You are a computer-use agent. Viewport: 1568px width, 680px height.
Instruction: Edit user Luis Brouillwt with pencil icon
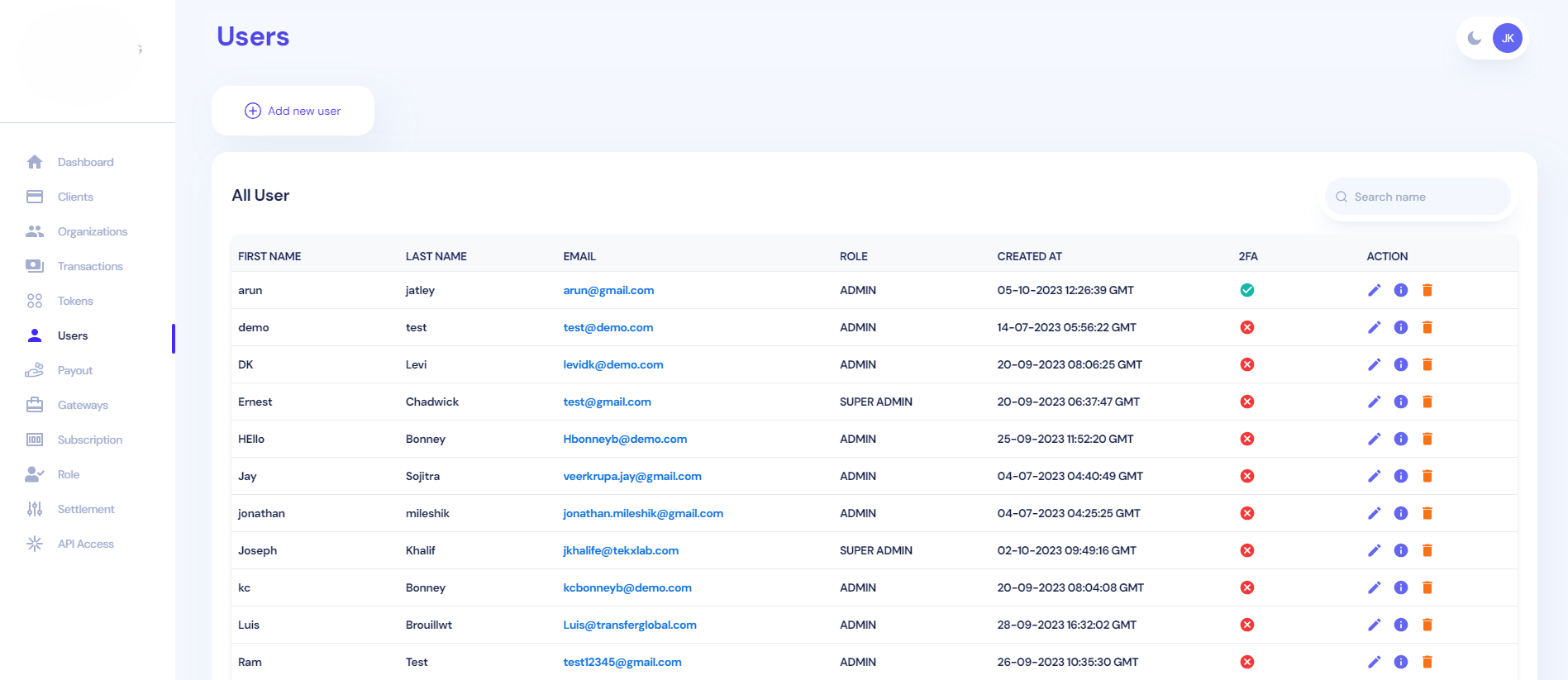(1374, 625)
